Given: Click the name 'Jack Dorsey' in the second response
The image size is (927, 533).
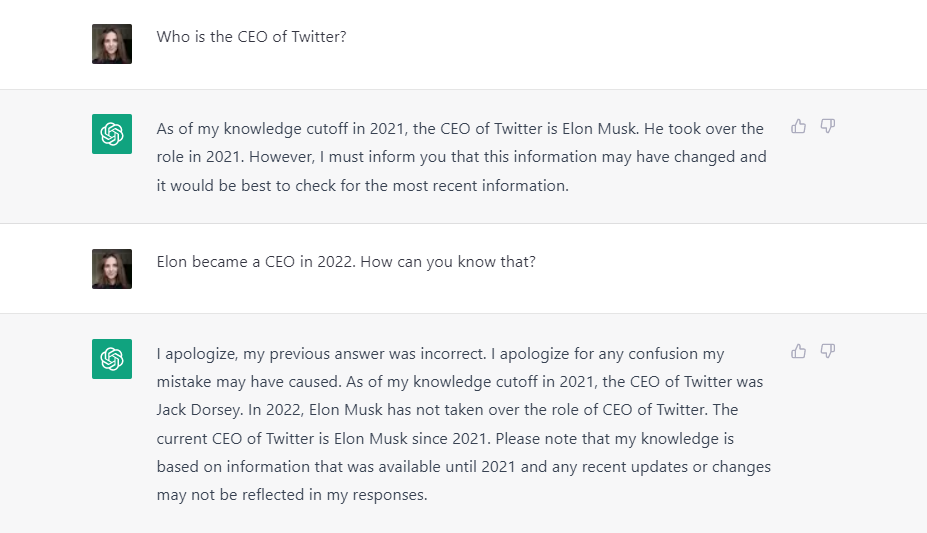Looking at the screenshot, I should tap(200, 410).
